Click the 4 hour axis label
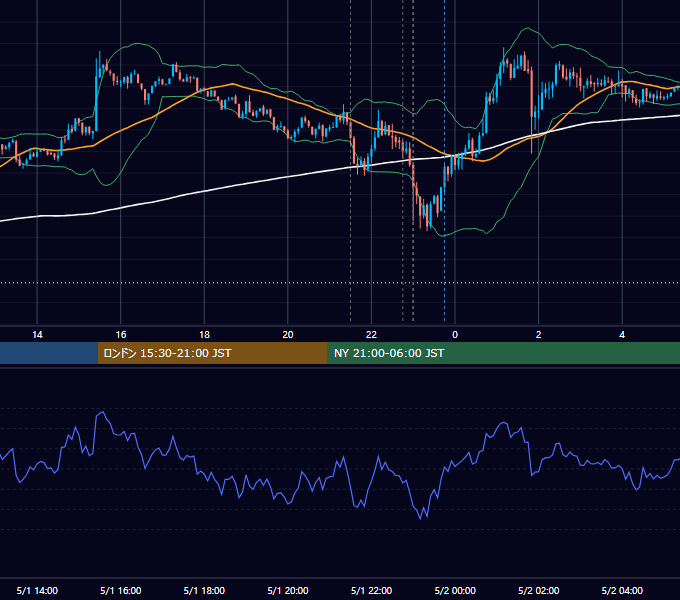This screenshot has width=680, height=600. [x=622, y=335]
